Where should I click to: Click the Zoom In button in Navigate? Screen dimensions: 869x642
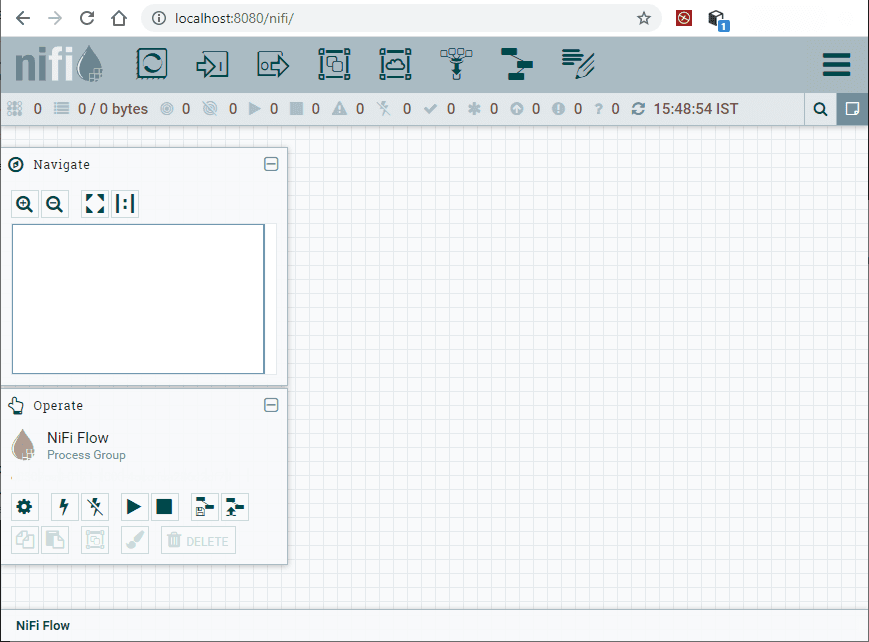click(25, 204)
